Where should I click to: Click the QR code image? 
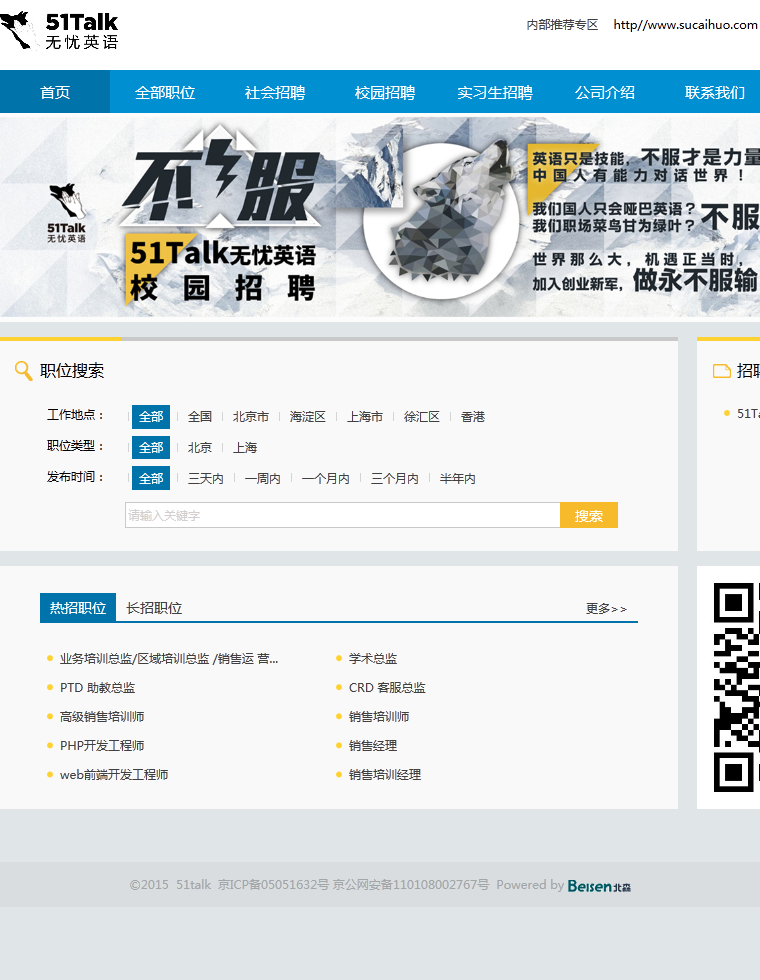(737, 687)
